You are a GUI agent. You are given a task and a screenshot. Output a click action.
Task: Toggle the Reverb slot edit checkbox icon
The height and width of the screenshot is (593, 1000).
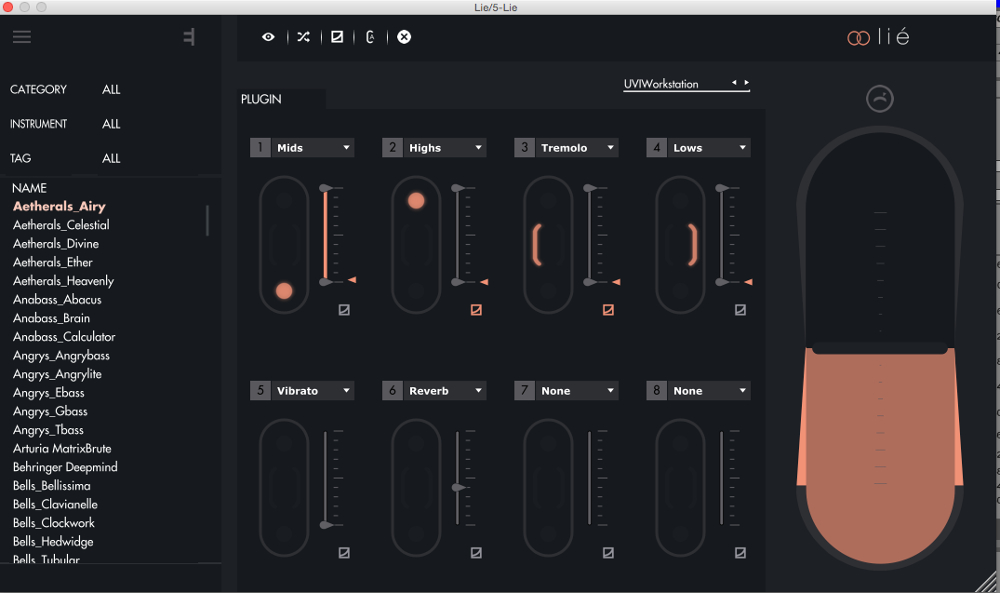[476, 553]
